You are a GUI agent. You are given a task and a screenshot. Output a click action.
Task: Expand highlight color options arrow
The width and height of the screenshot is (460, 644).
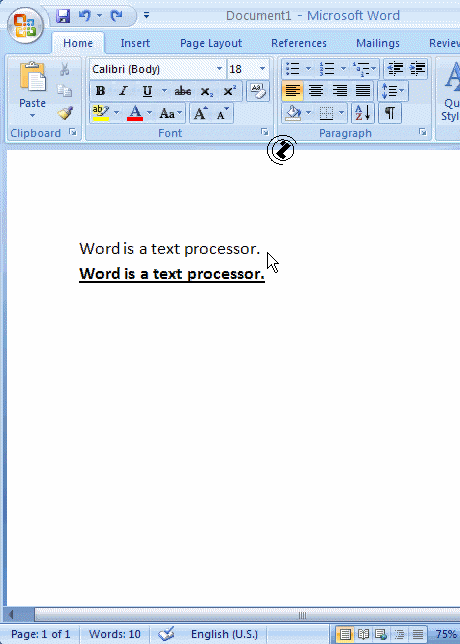tap(116, 113)
